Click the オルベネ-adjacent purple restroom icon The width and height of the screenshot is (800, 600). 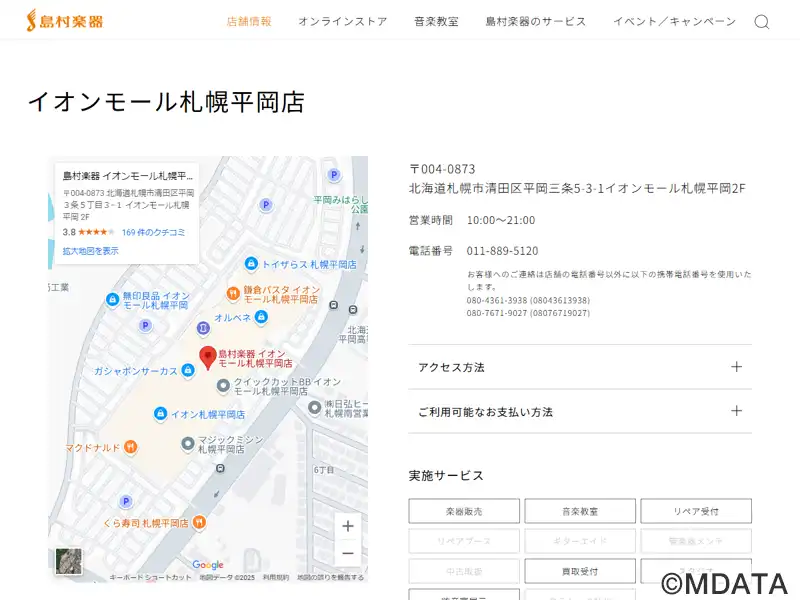click(203, 328)
